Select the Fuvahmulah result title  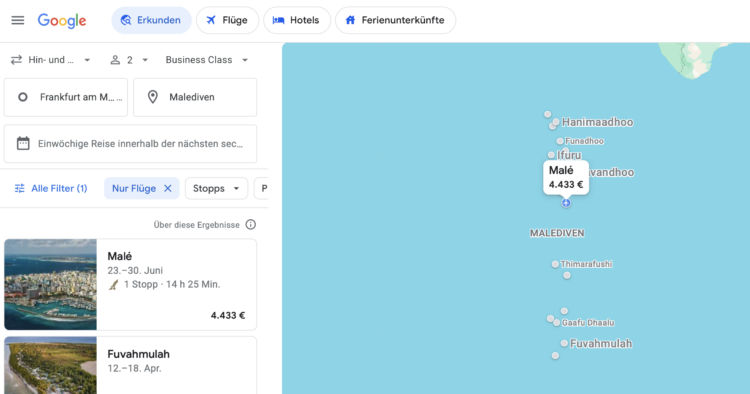pos(139,354)
